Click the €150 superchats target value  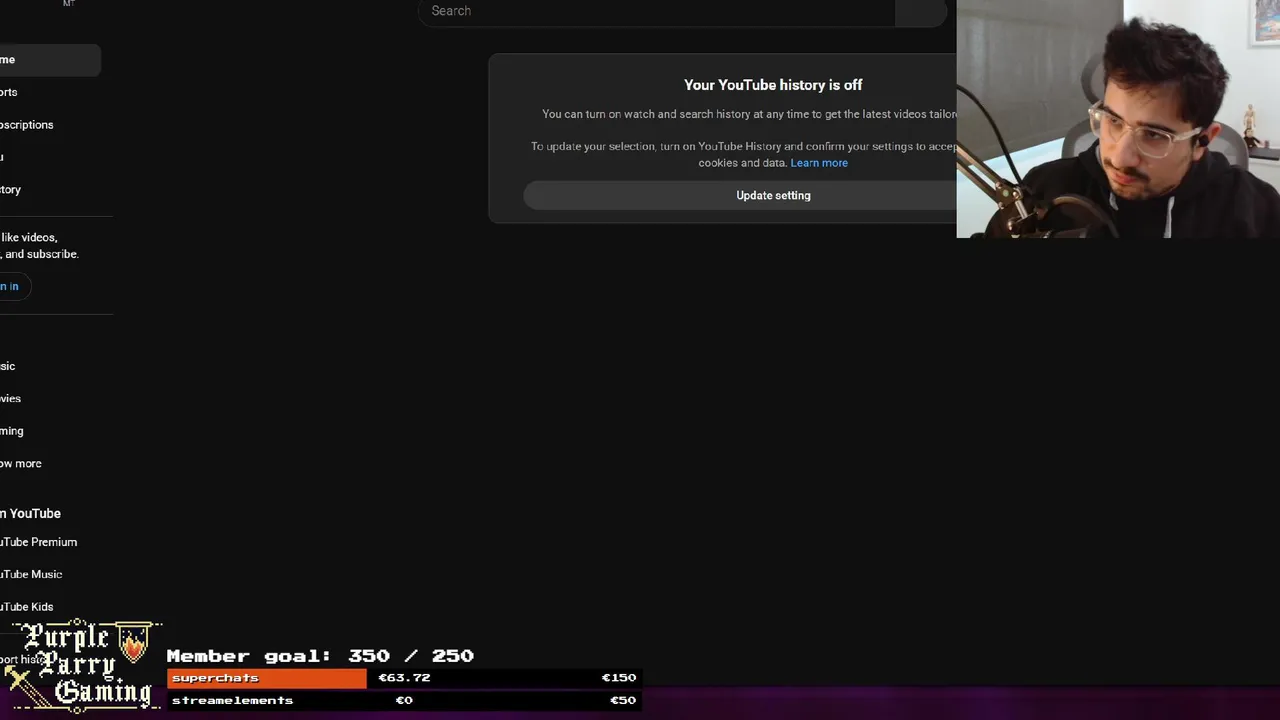618,678
